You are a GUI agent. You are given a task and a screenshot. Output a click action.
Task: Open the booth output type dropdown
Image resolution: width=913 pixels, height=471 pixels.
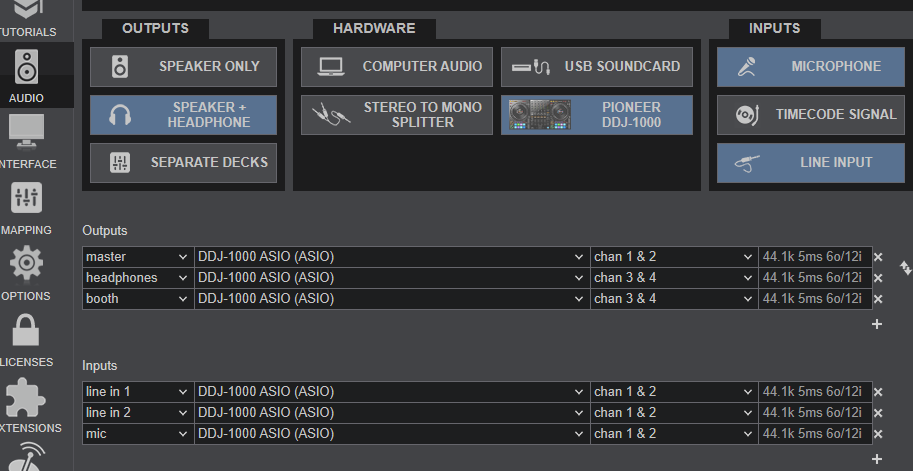click(138, 299)
